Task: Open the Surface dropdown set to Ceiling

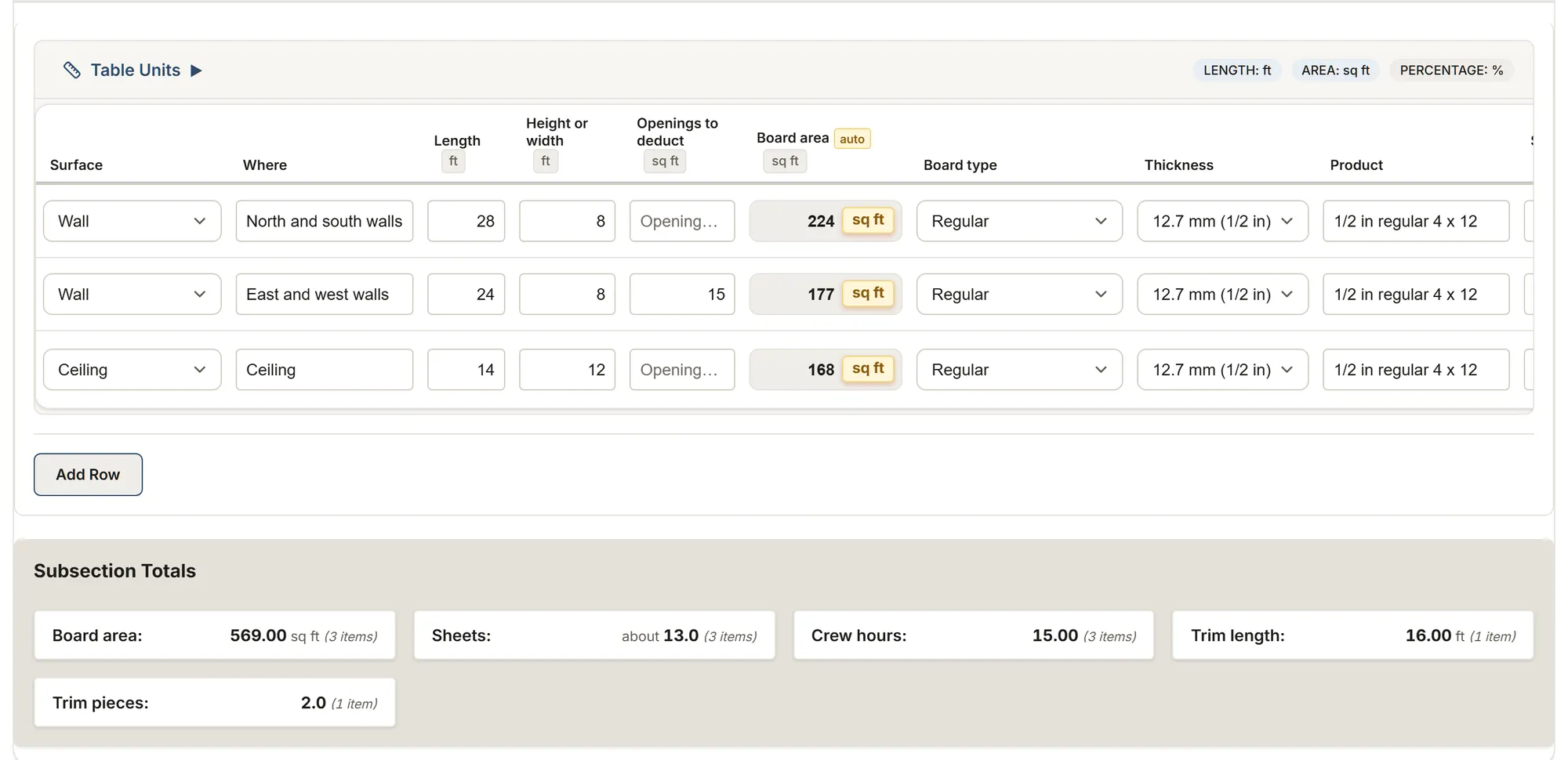Action: pyautogui.click(x=132, y=369)
